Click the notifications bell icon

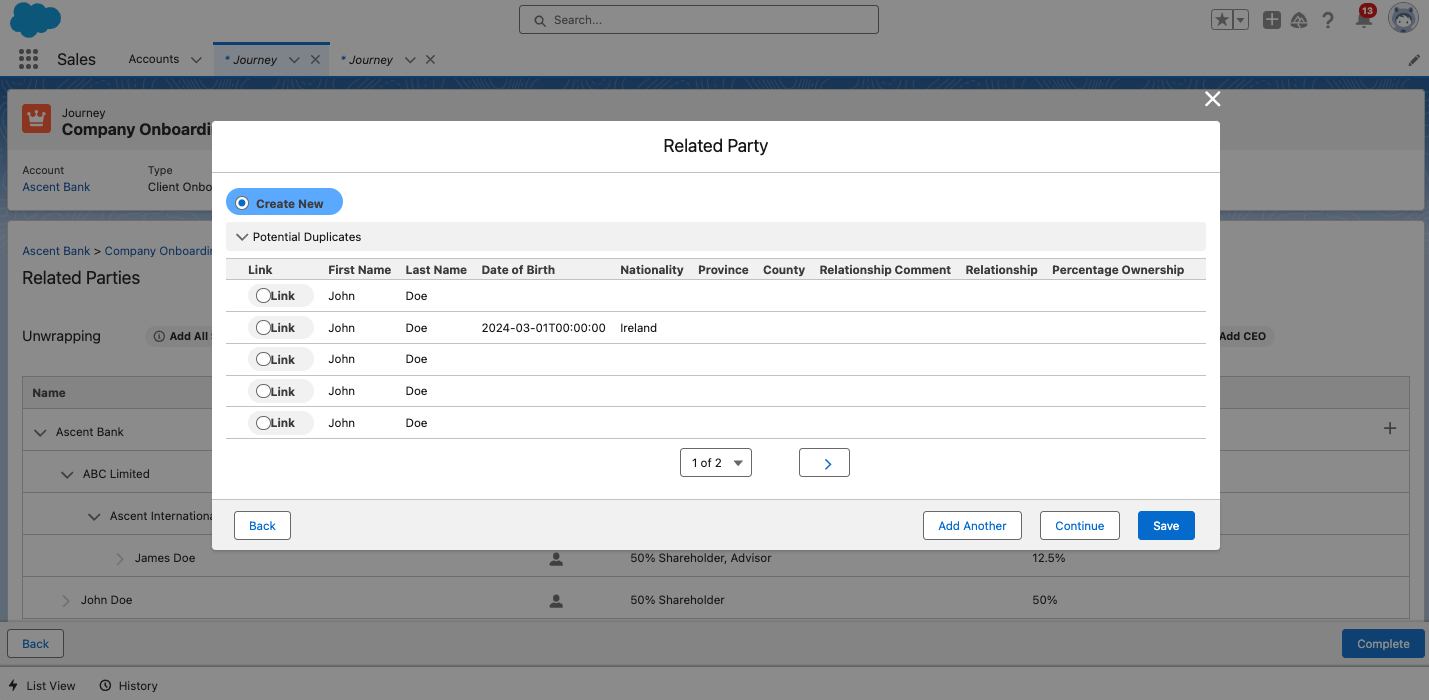pos(1363,20)
